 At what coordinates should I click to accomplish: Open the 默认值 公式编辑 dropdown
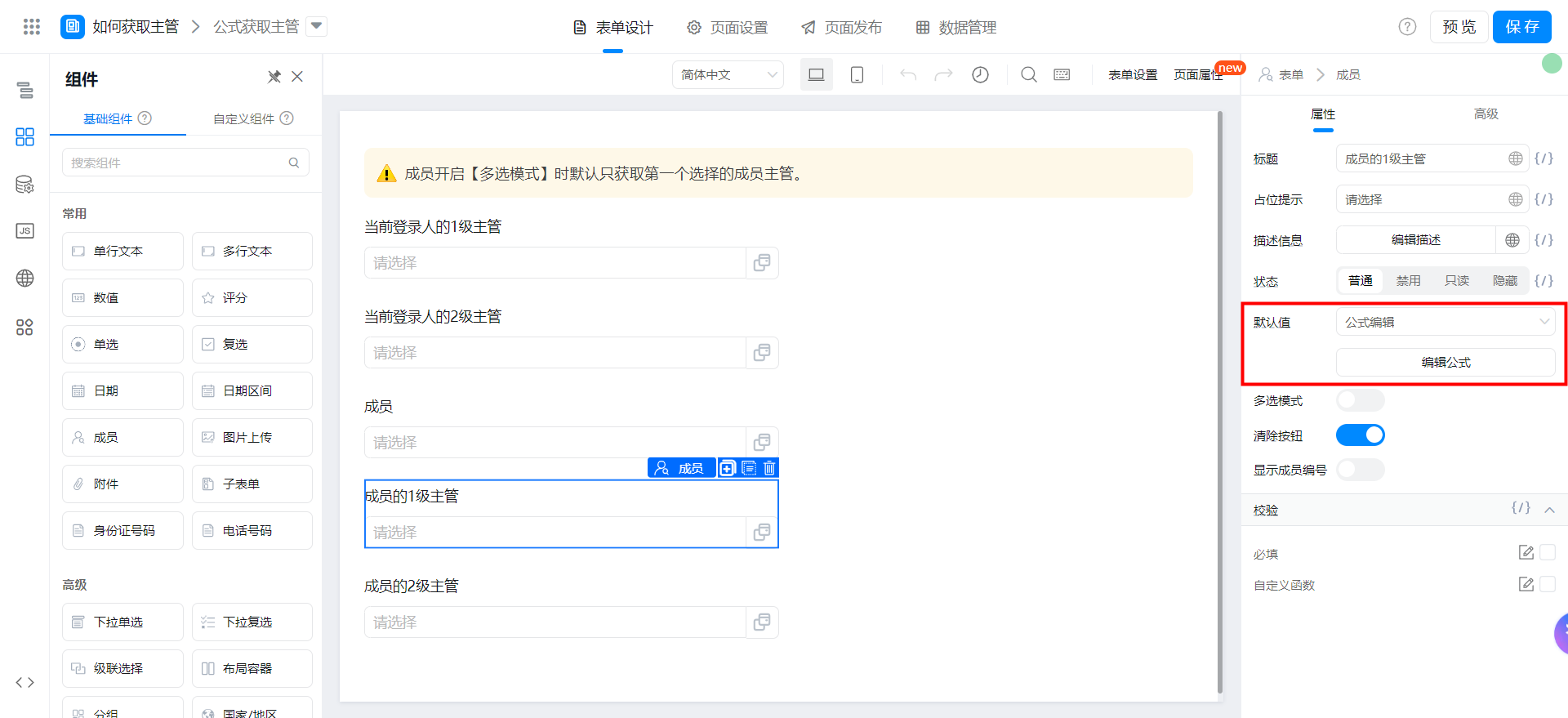(x=1445, y=322)
